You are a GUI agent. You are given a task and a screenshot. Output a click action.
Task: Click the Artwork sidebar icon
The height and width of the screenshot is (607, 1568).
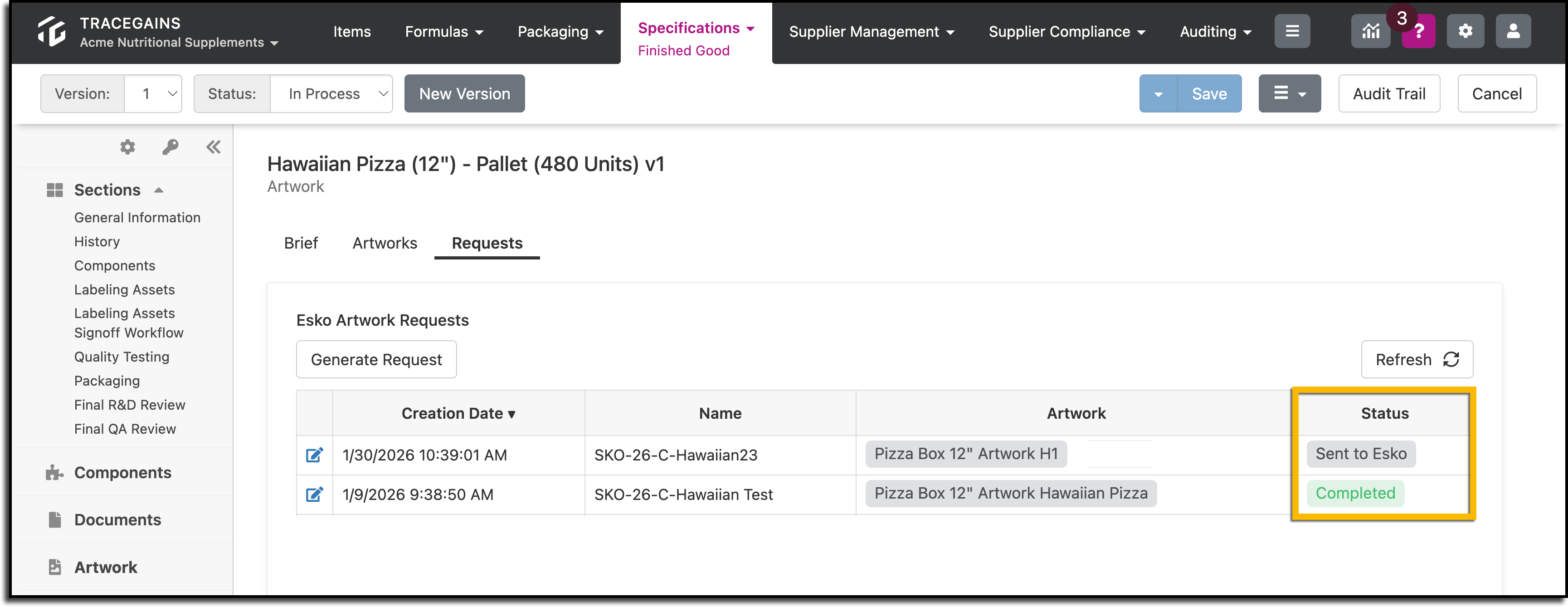55,568
